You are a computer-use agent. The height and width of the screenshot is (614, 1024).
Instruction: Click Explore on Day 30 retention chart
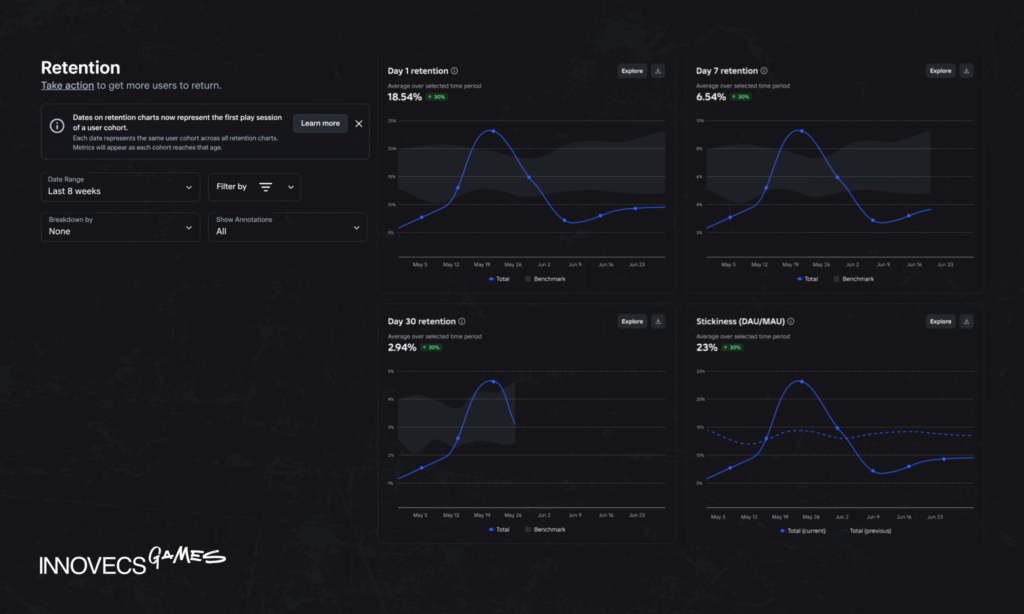(x=632, y=321)
